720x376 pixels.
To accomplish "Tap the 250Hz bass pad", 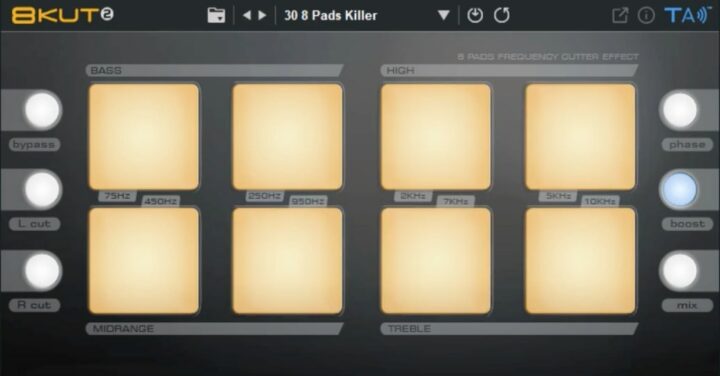I will [x=287, y=136].
